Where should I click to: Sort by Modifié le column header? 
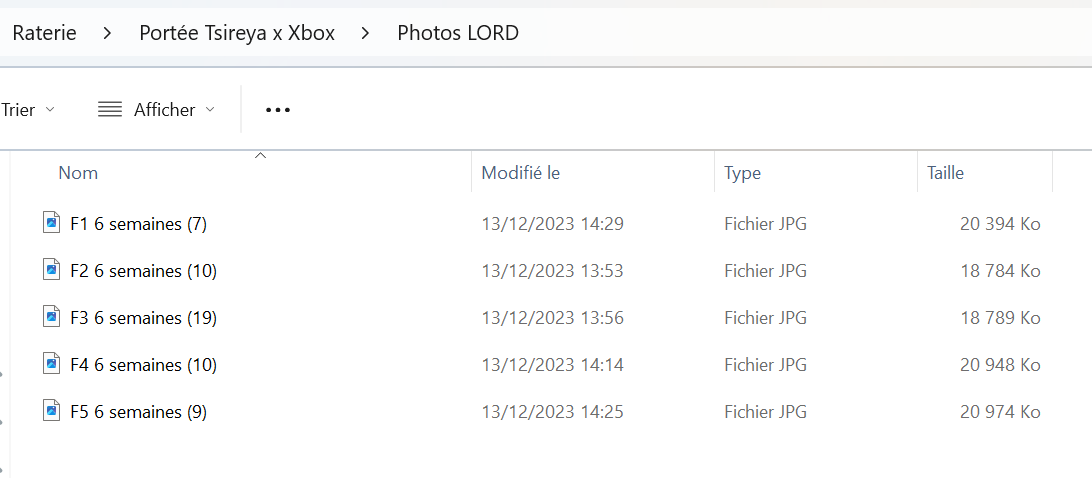(x=520, y=173)
